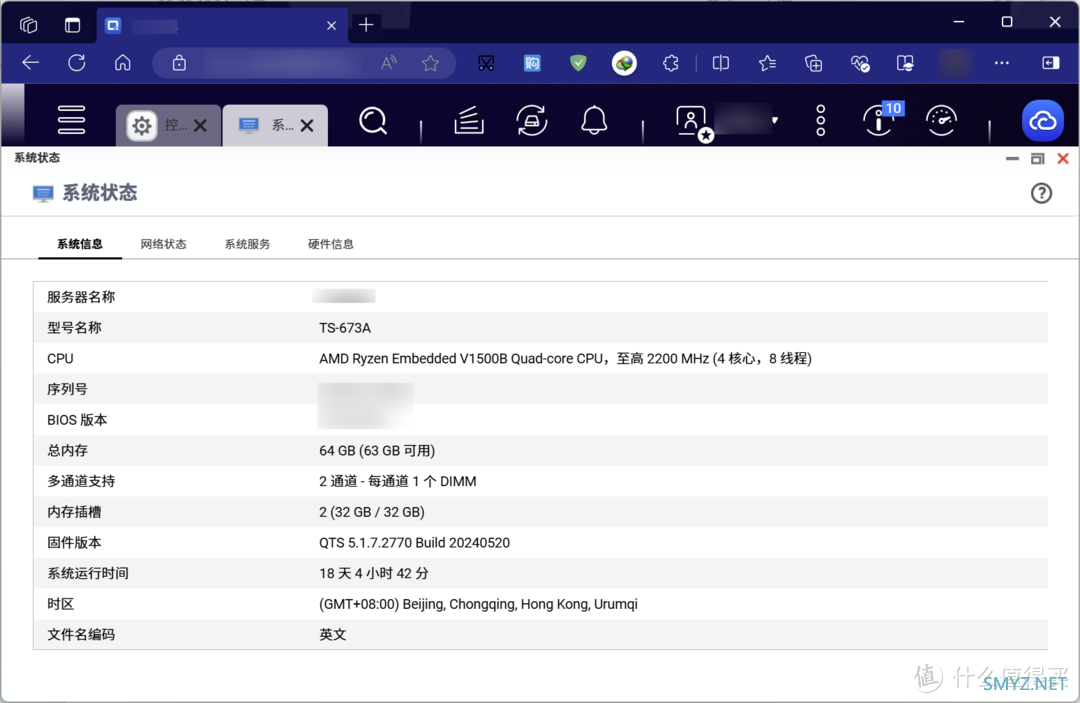Reload the browser page
This screenshot has width=1080, height=703.
click(76, 63)
